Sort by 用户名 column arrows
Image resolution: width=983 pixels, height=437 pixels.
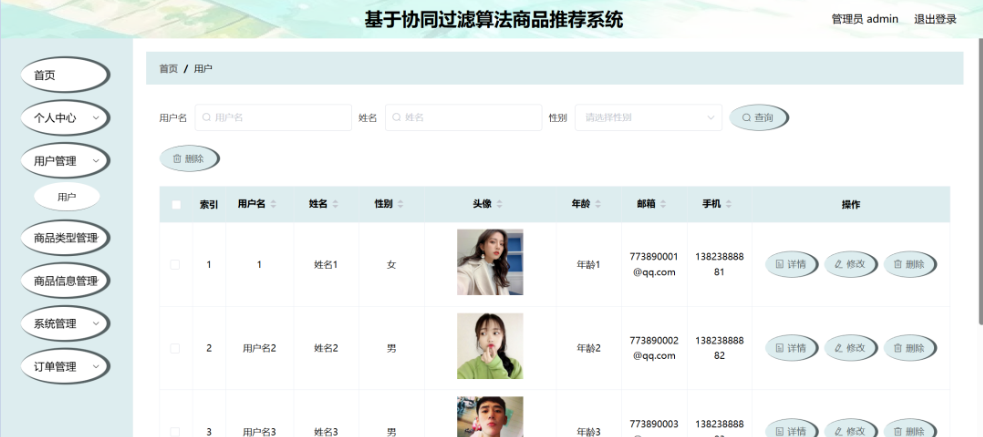click(x=273, y=204)
